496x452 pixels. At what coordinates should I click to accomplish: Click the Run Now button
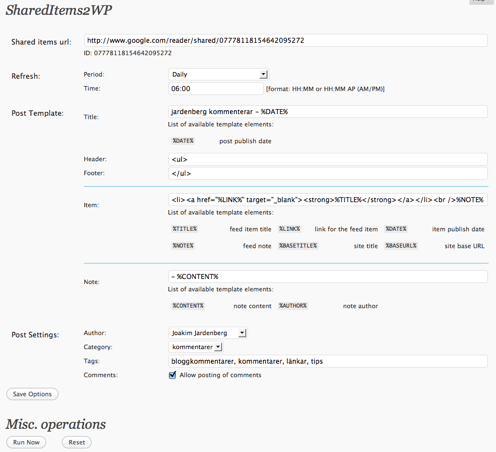click(26, 442)
